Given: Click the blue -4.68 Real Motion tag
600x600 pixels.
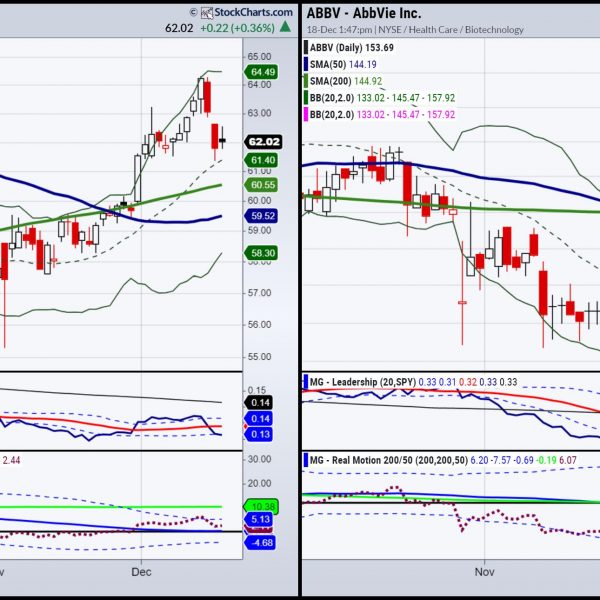Looking at the screenshot, I should point(260,543).
